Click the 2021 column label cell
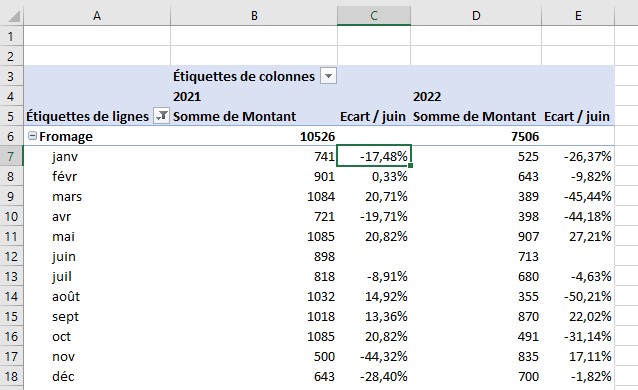 (254, 96)
